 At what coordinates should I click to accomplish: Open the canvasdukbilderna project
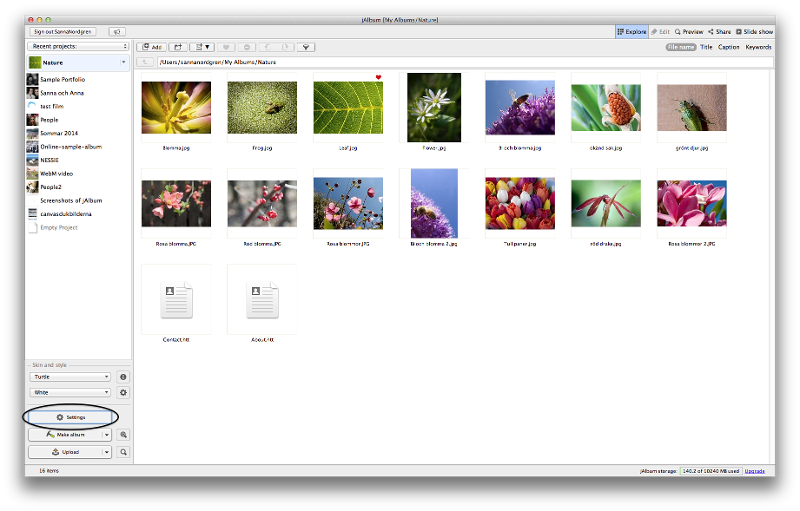tap(78, 214)
